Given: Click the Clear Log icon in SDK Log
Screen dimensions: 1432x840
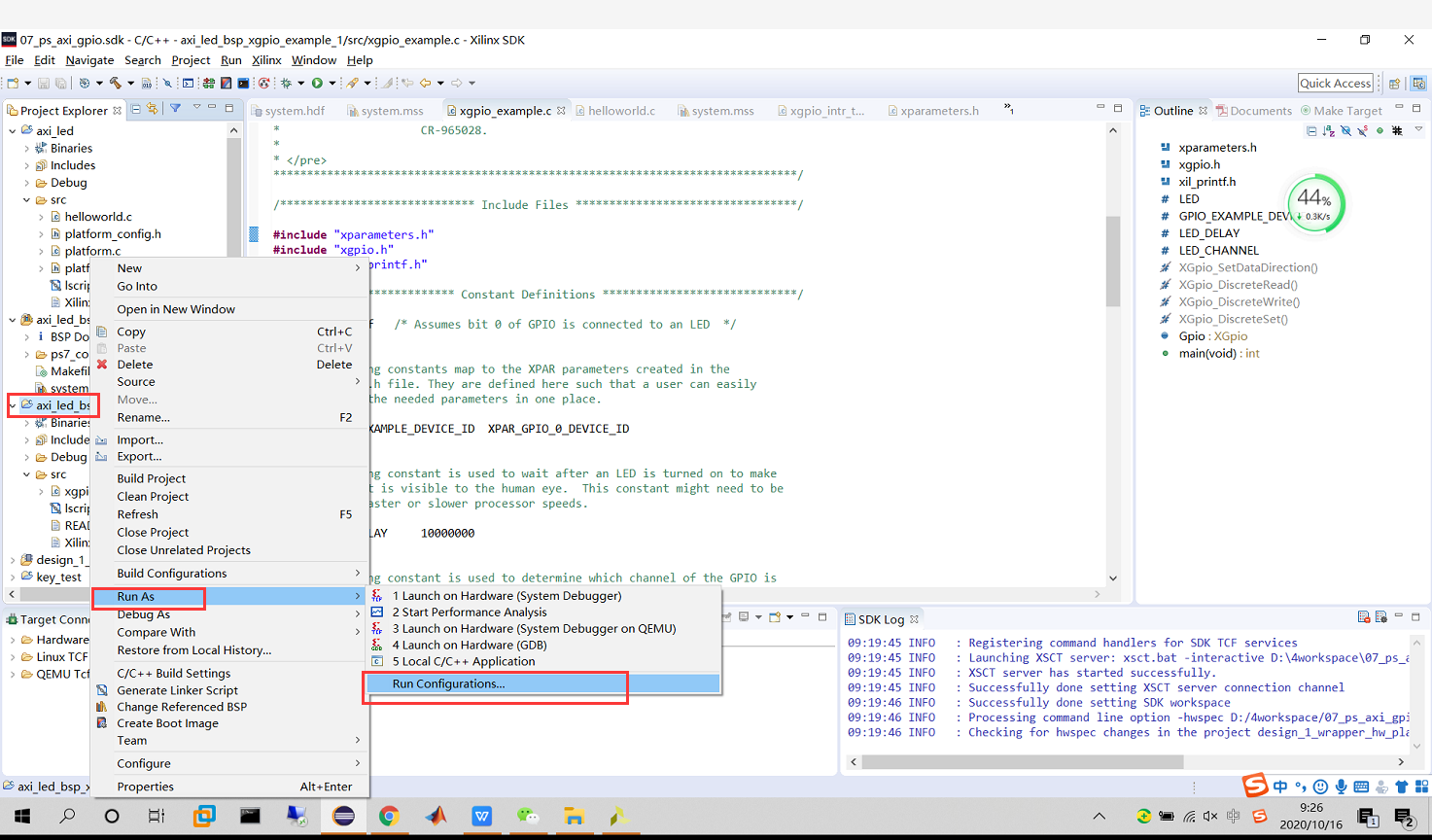Looking at the screenshot, I should (x=1364, y=617).
